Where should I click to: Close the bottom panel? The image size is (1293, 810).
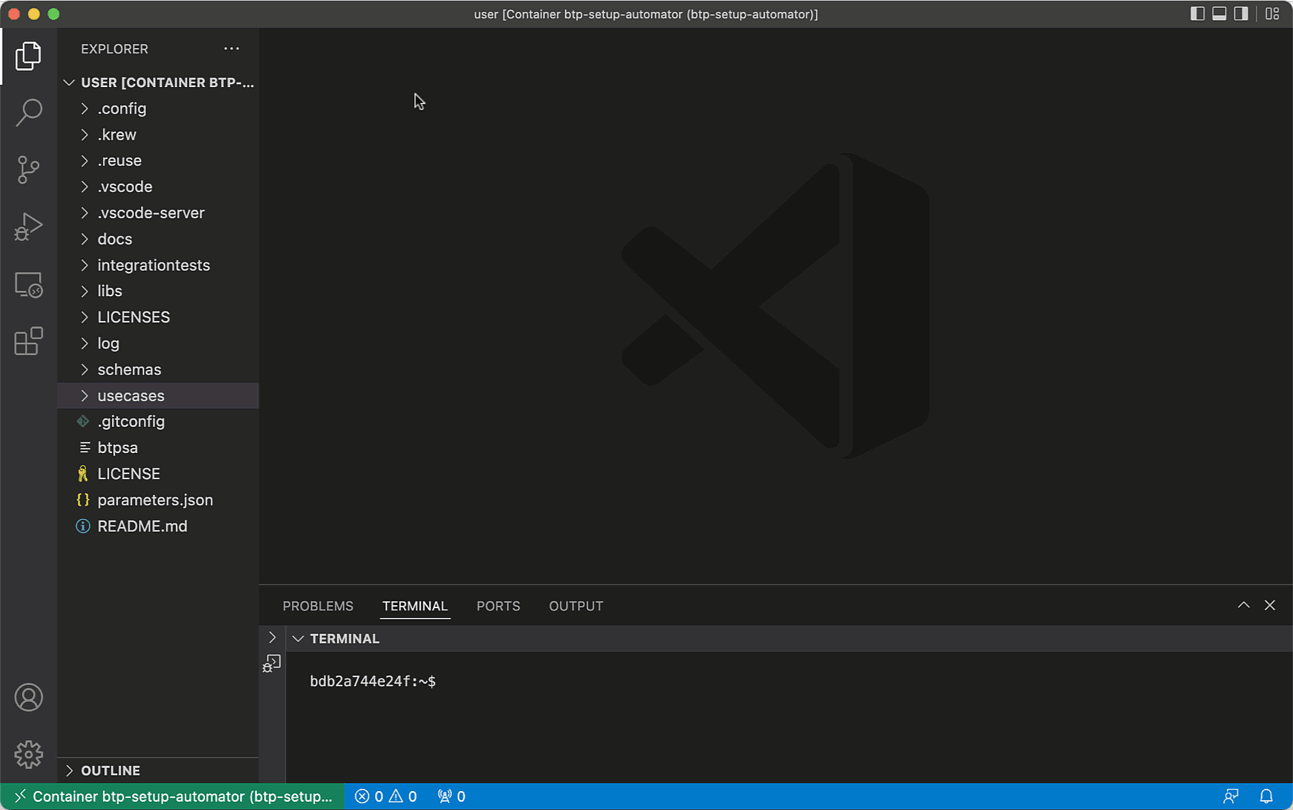(1270, 605)
